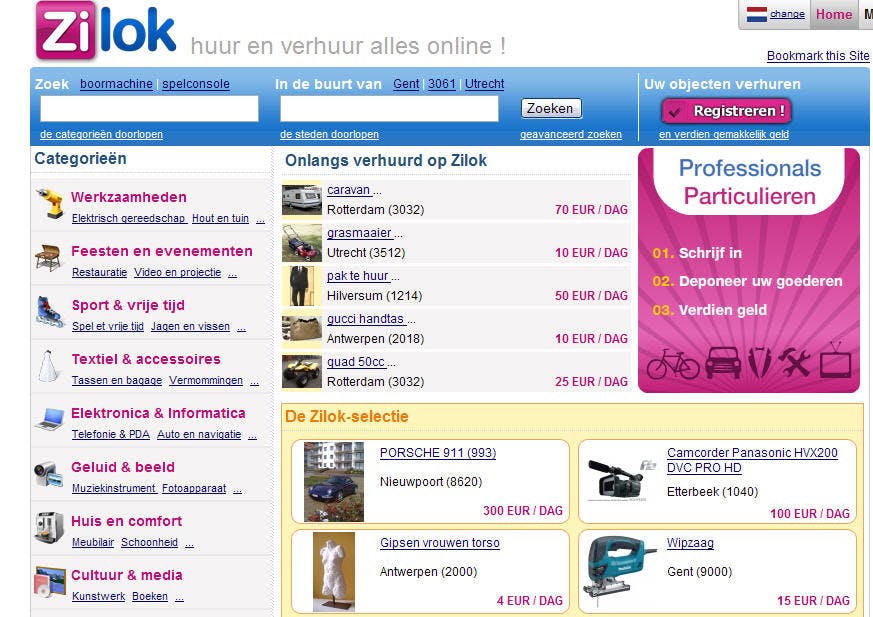
Task: Open the suit thumbnail for pak te huur
Action: 302,286
